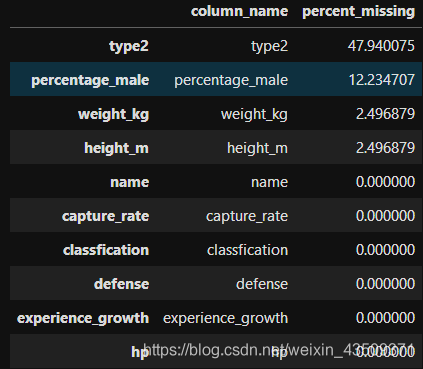
Task: Click type2 in the column_name column
Action: 269,46
